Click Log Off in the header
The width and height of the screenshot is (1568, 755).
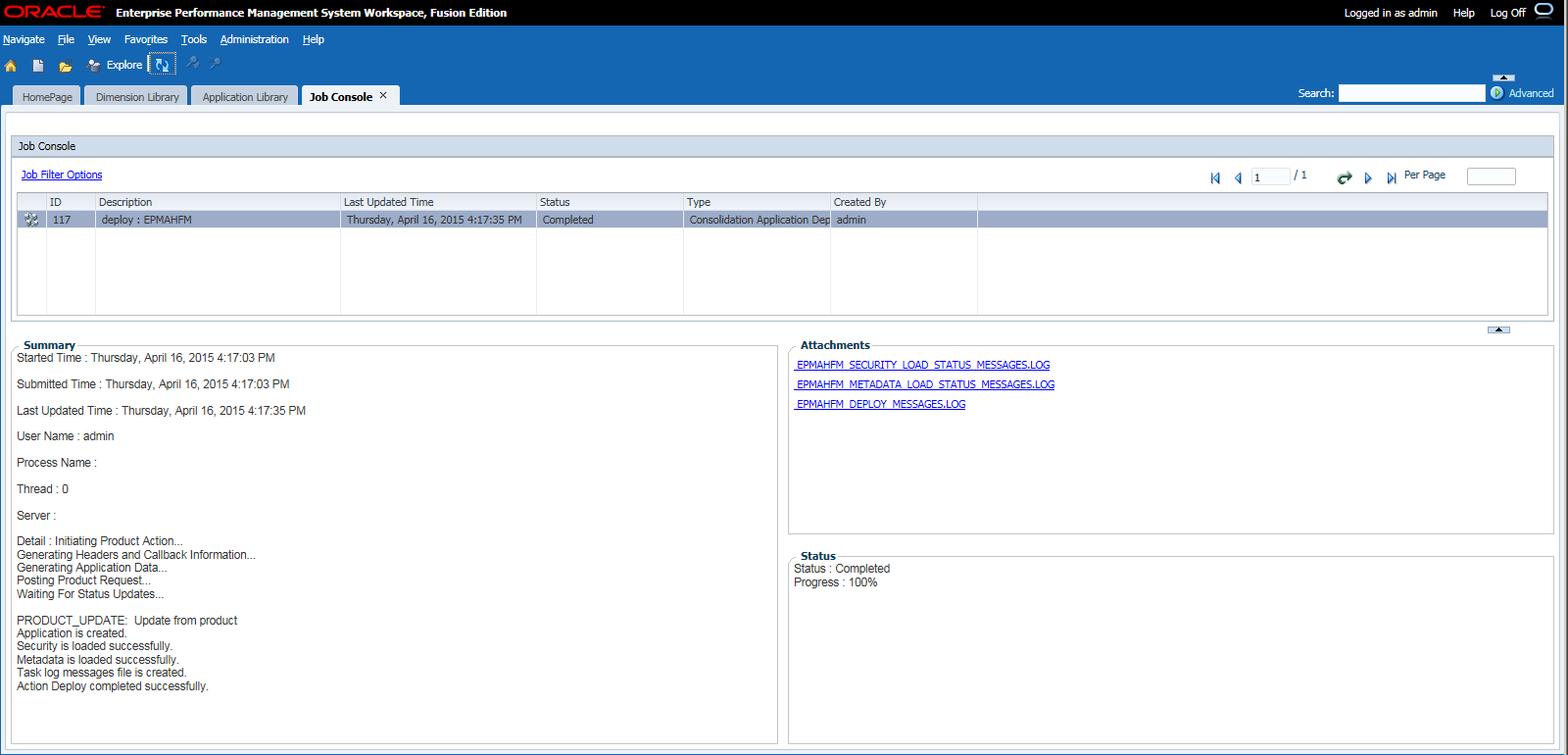[x=1507, y=13]
